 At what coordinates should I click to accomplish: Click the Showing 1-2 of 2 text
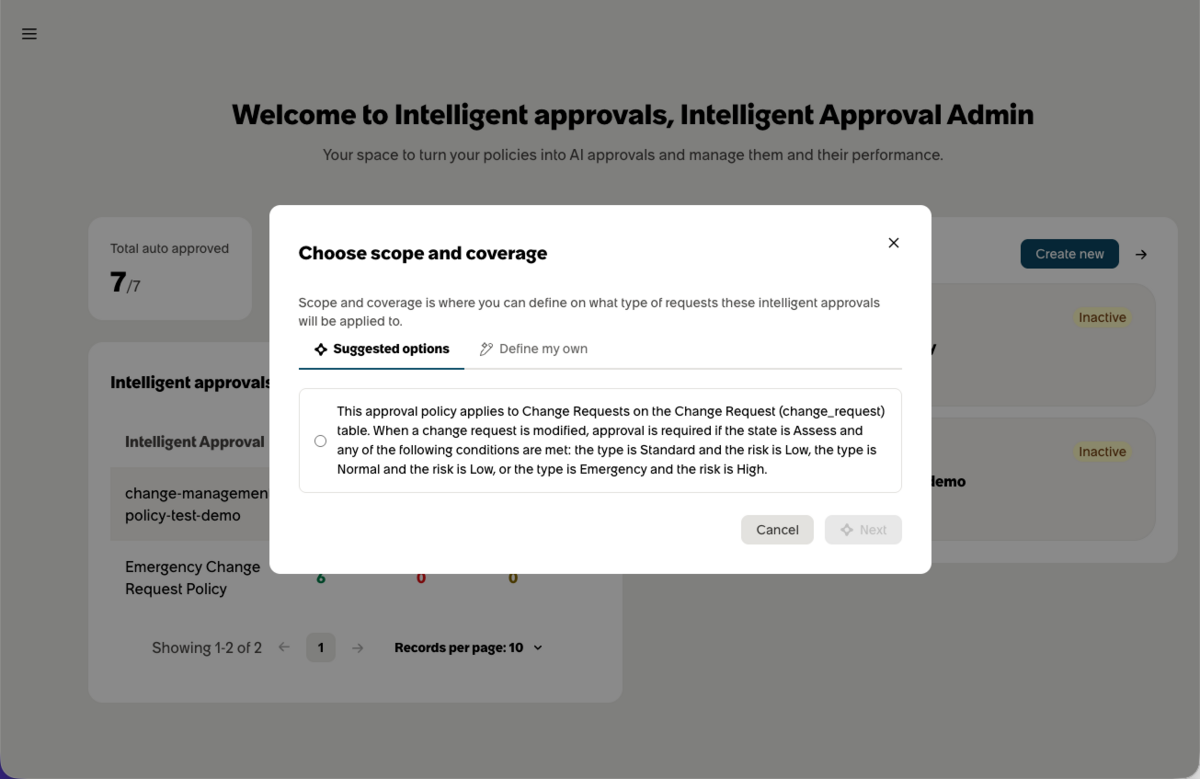point(207,648)
